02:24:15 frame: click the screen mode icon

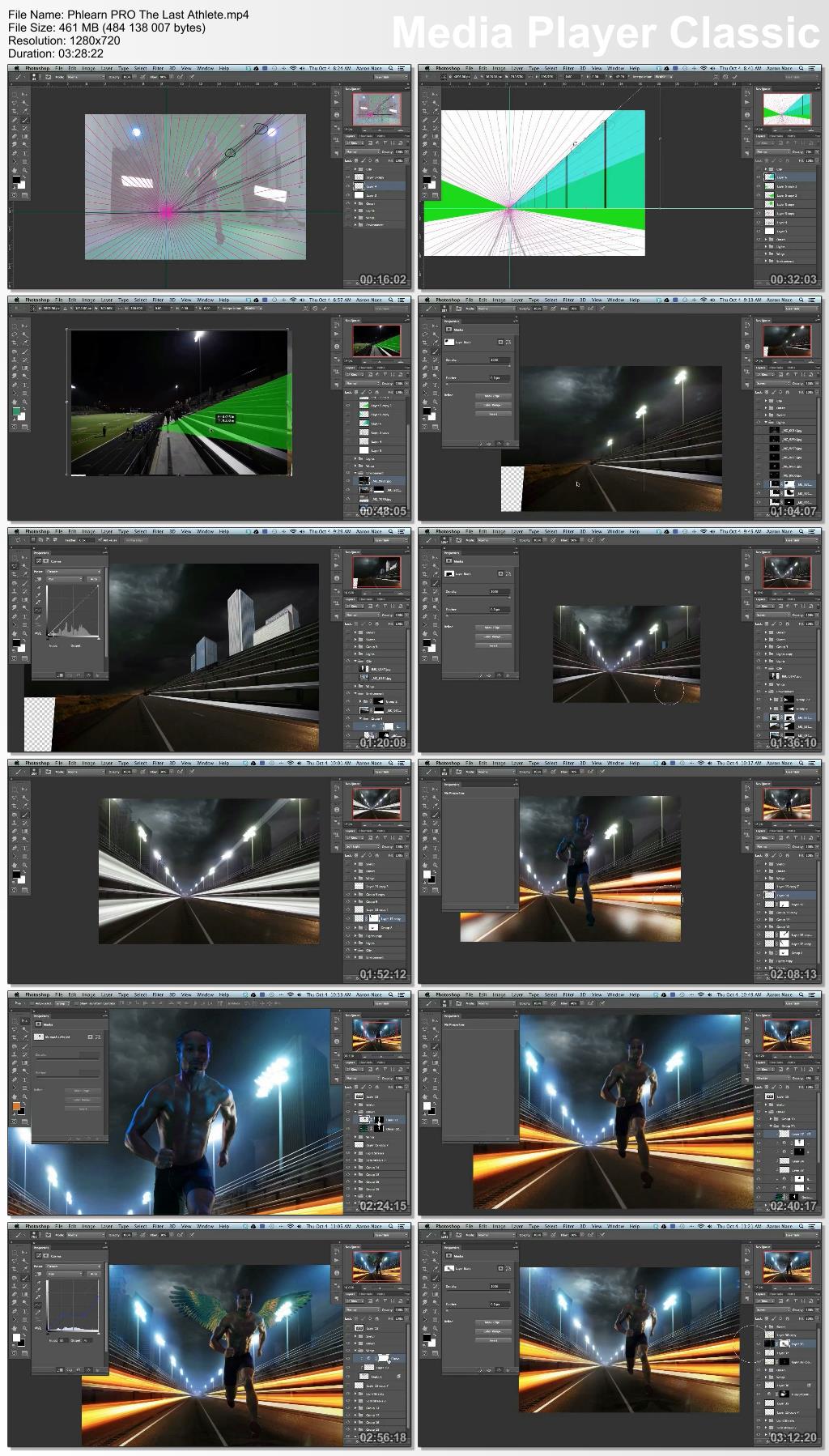tap(24, 1122)
